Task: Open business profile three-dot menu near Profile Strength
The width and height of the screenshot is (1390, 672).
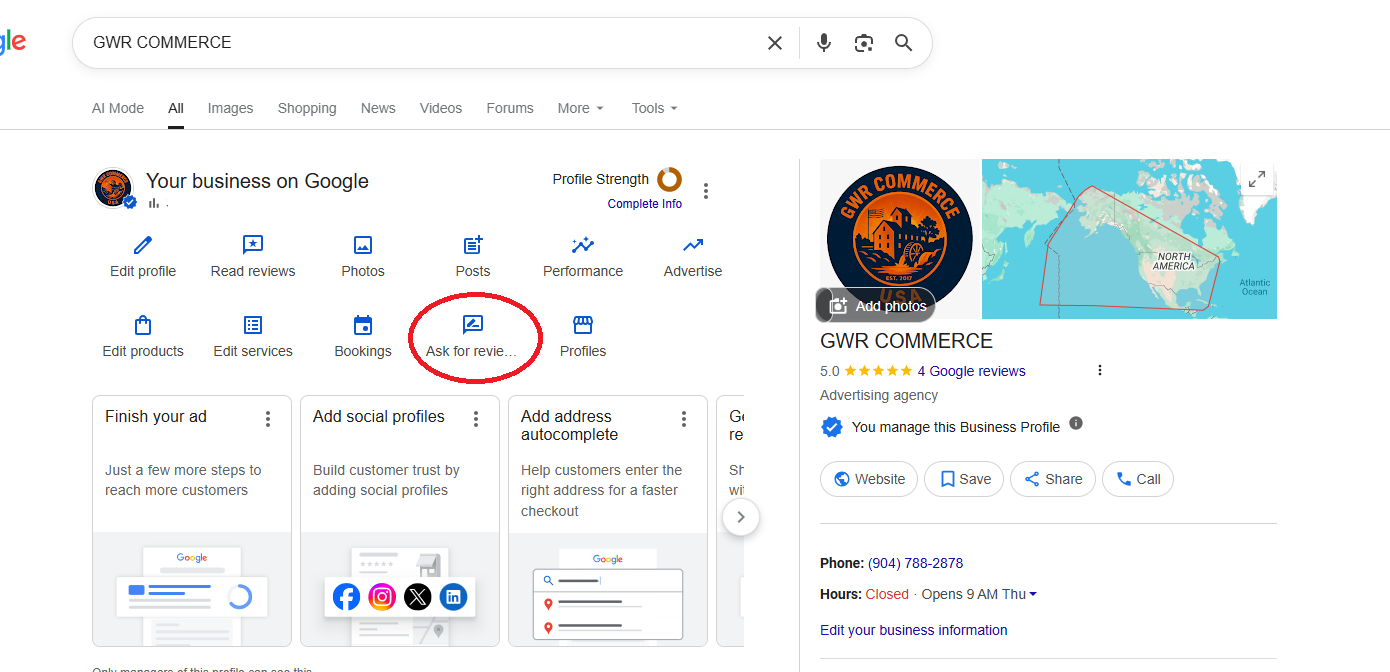Action: (x=706, y=191)
